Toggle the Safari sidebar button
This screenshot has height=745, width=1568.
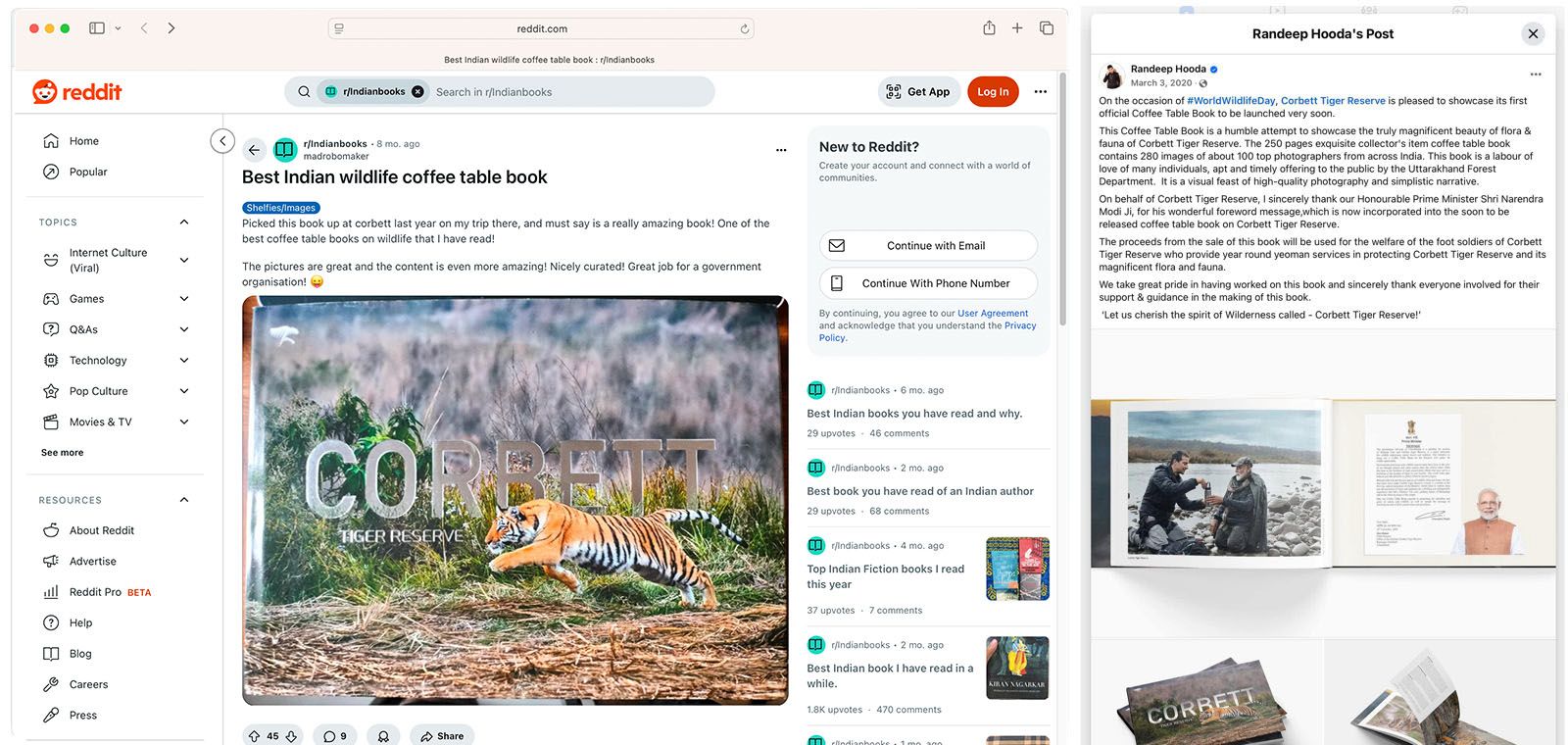click(x=97, y=28)
